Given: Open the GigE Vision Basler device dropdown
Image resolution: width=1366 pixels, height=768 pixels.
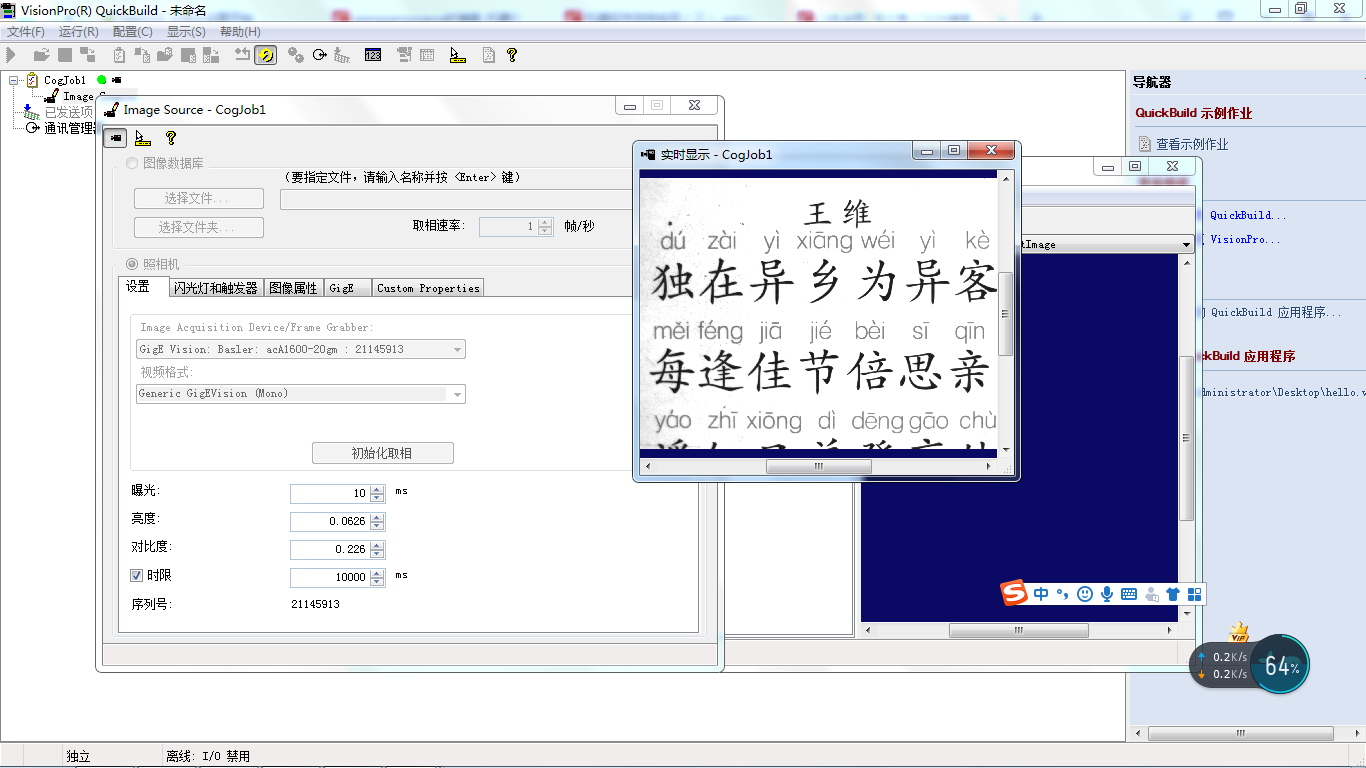Looking at the screenshot, I should 458,350.
